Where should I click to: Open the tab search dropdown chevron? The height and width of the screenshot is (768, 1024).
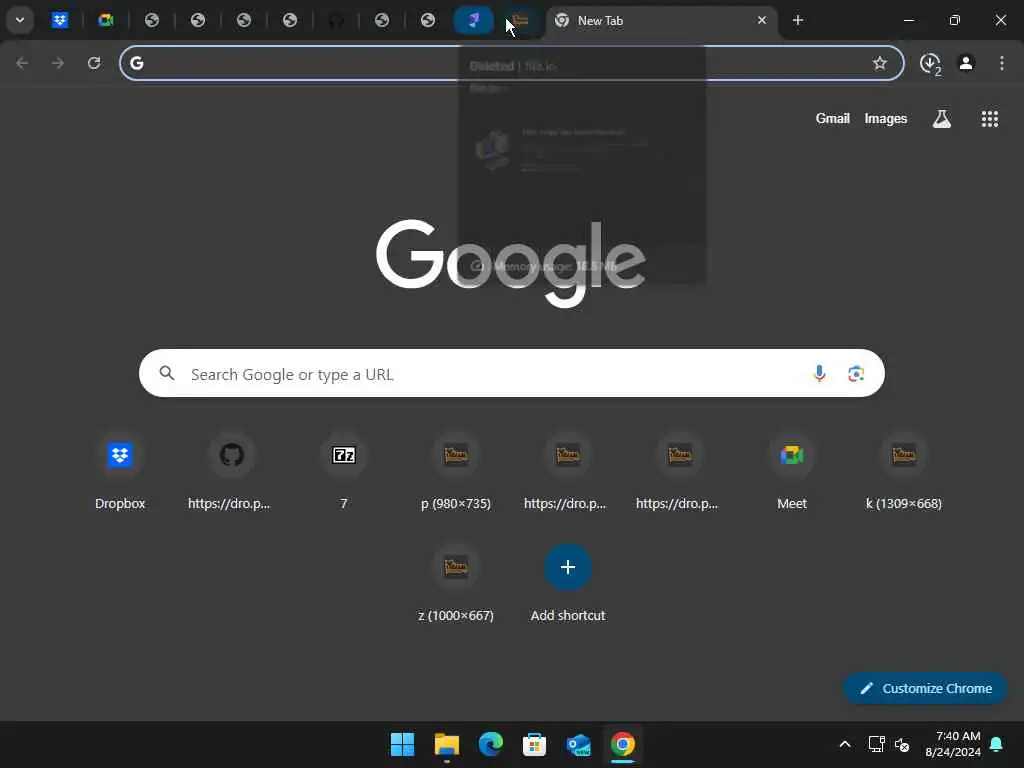[x=20, y=20]
